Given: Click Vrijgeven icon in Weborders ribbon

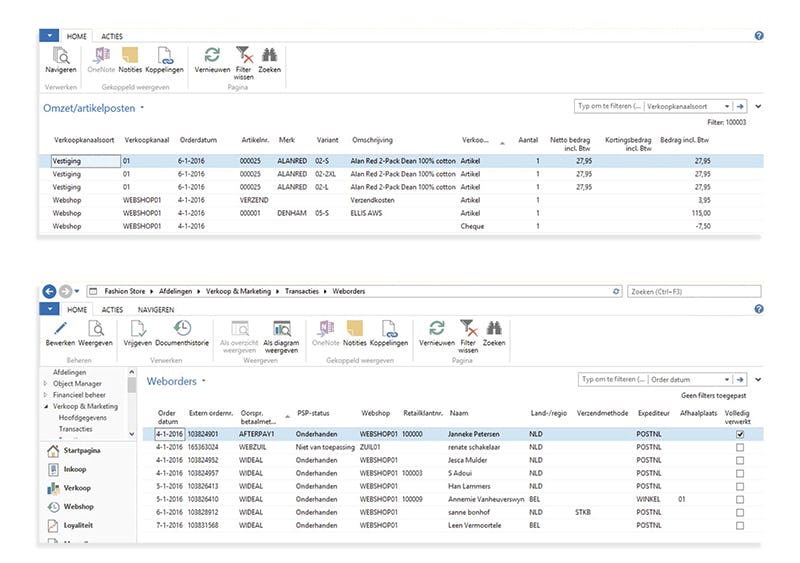Looking at the screenshot, I should [x=136, y=331].
